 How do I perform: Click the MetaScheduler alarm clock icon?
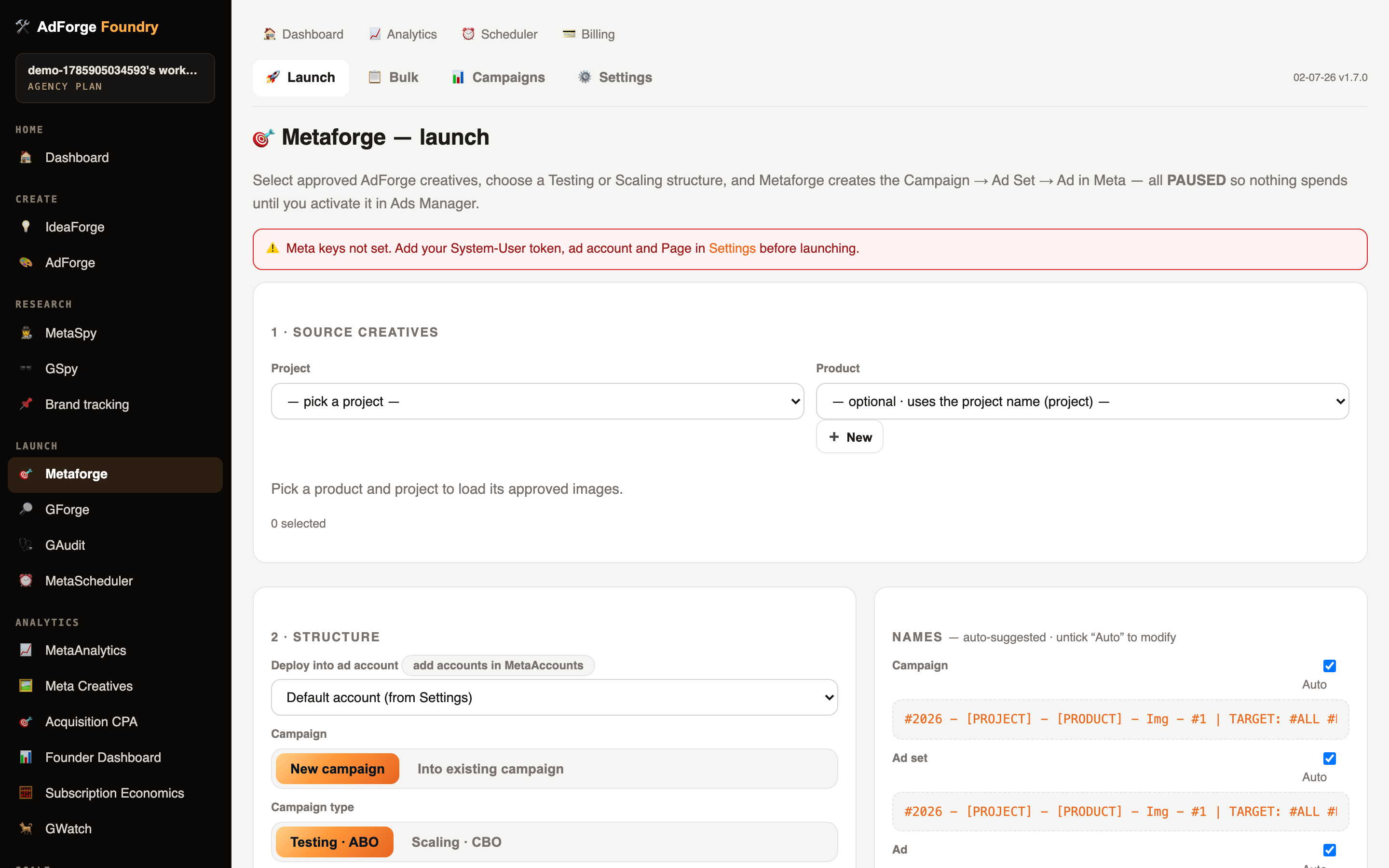tap(26, 581)
